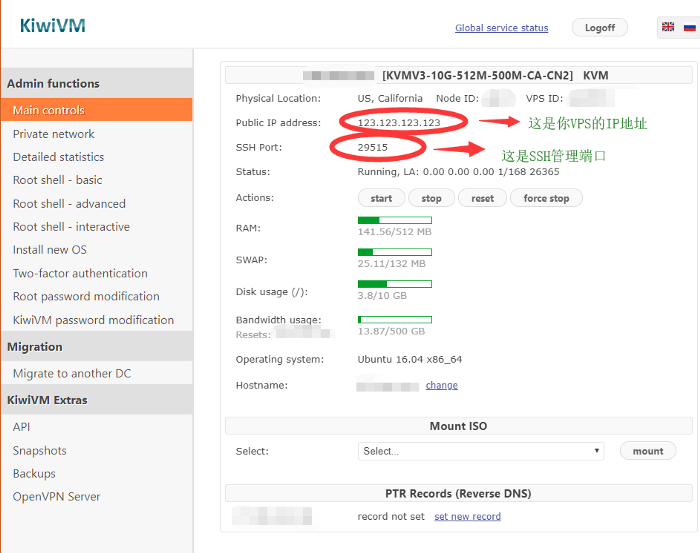Viewport: 700px width, 553px height.
Task: Log out using the Logoff button
Action: click(600, 28)
